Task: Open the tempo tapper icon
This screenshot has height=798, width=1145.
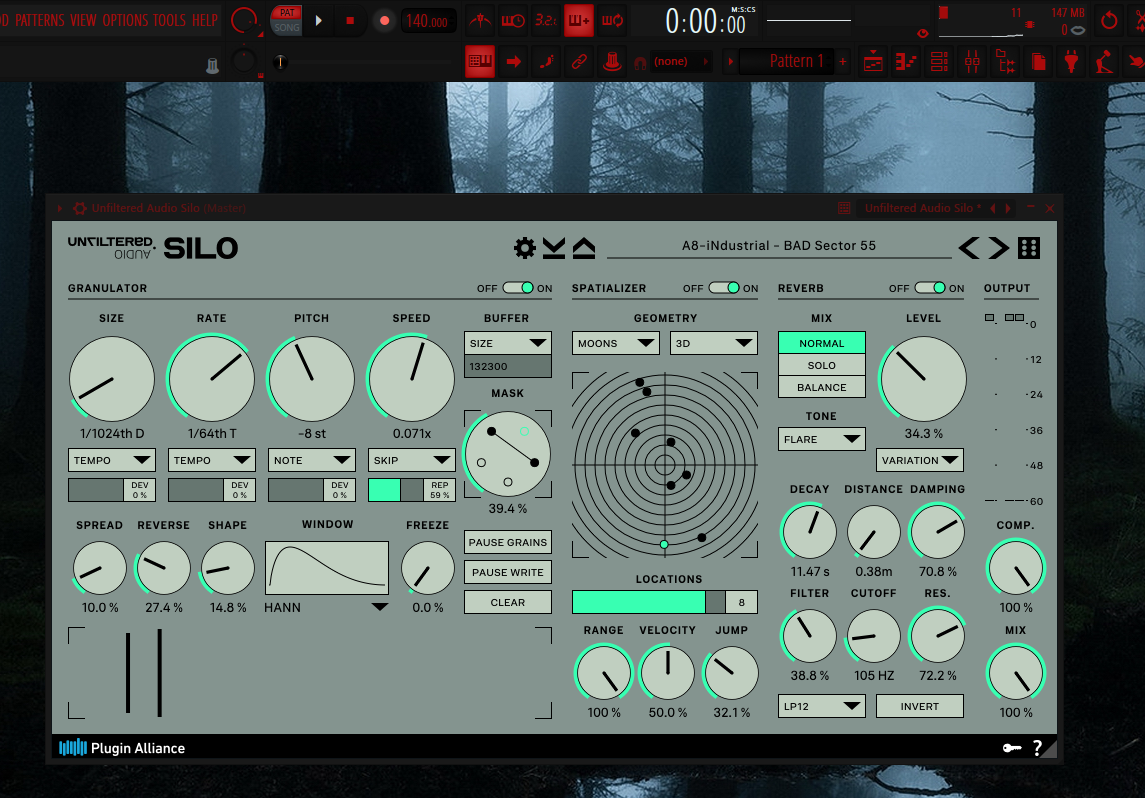Action: point(1104,62)
